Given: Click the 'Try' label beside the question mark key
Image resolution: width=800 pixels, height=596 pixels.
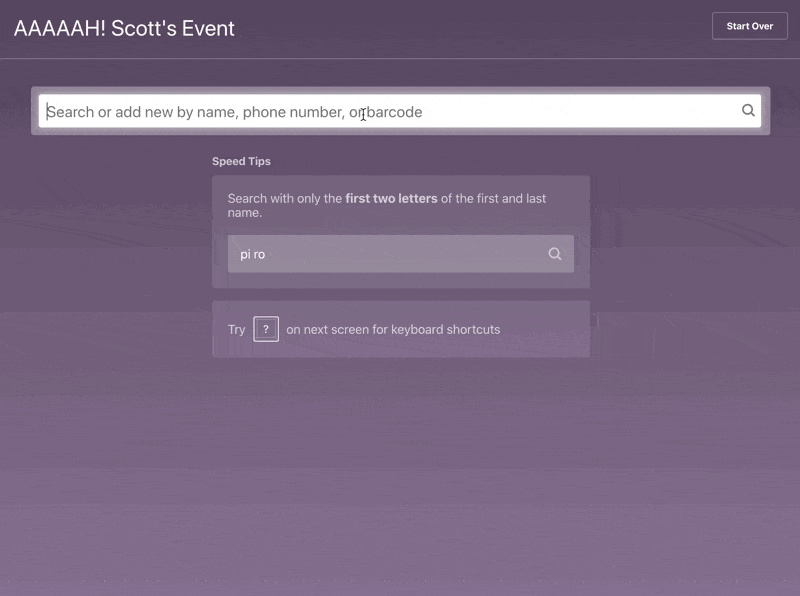Looking at the screenshot, I should coord(236,328).
